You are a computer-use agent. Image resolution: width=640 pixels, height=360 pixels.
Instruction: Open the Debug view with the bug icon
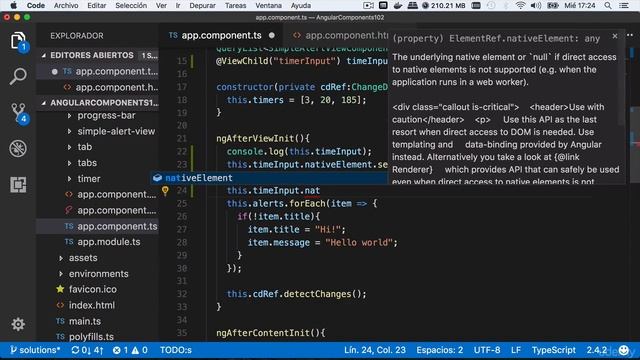coord(18,148)
